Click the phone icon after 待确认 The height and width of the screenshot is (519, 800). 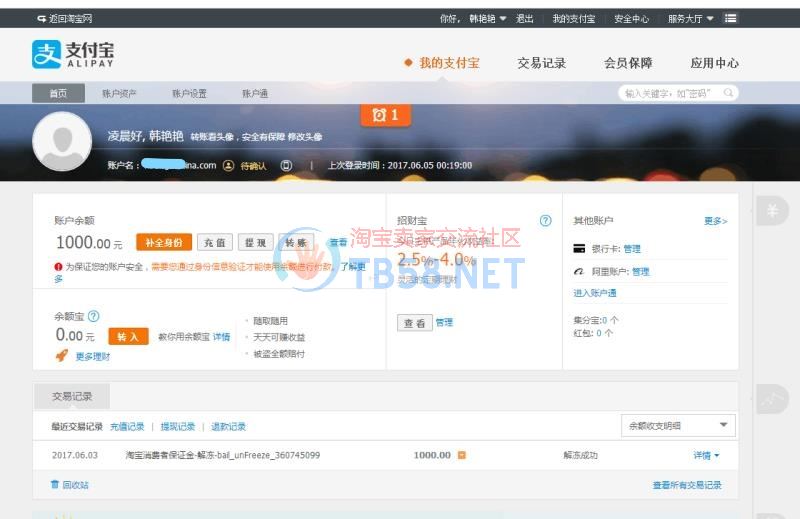[287, 165]
